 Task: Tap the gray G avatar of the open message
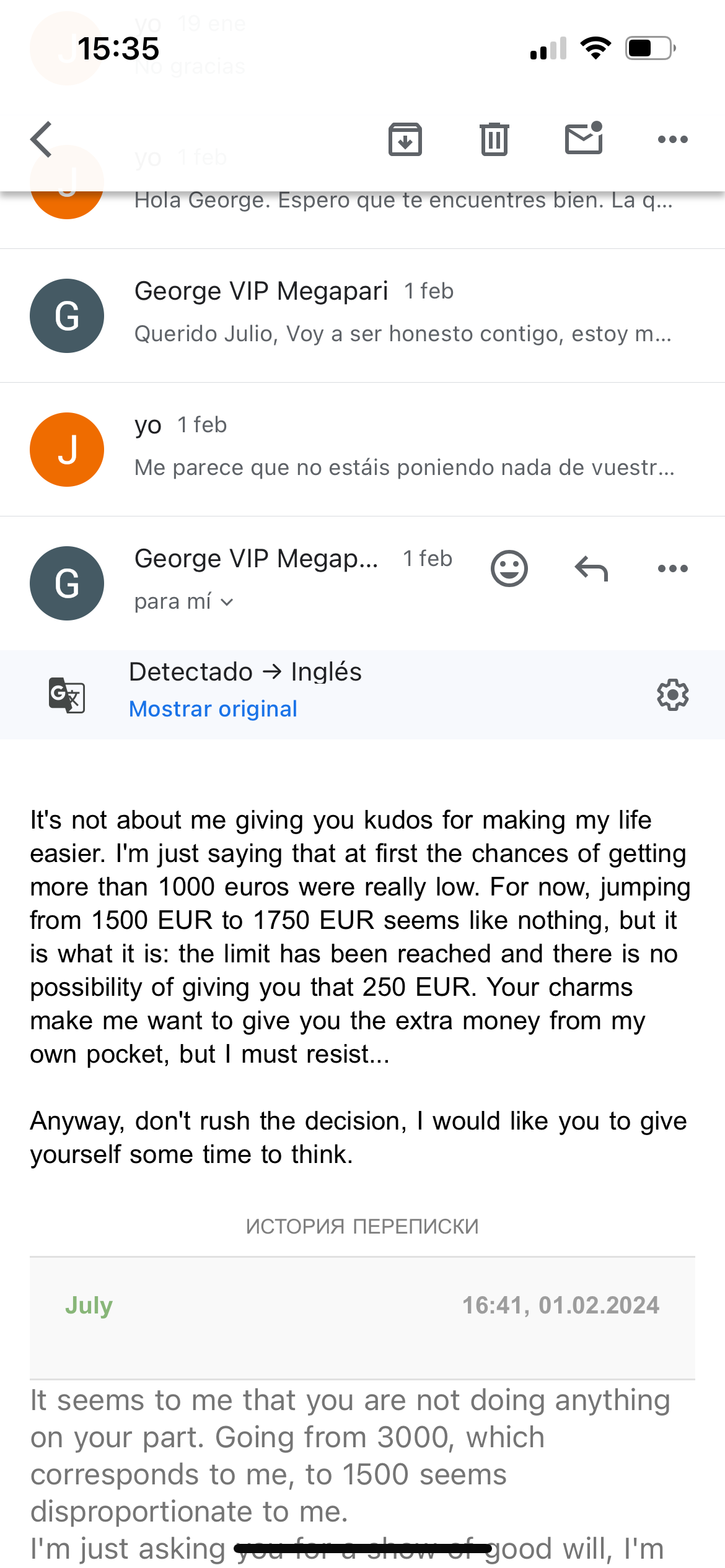tap(67, 583)
